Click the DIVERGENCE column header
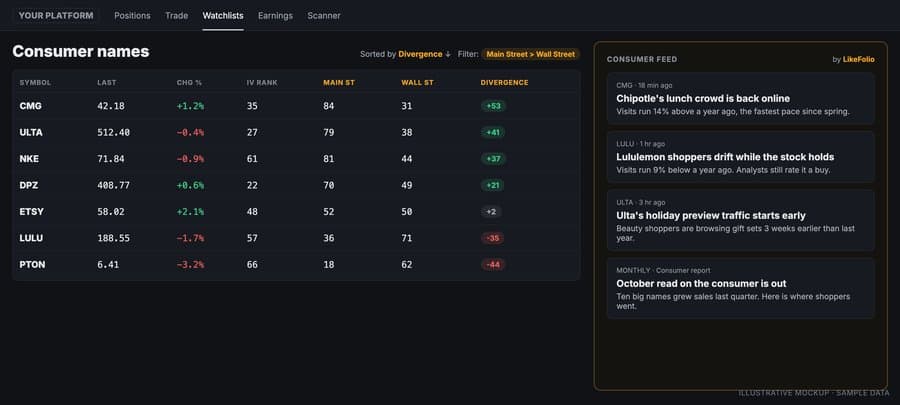Screen dimensions: 900x405 504,83
